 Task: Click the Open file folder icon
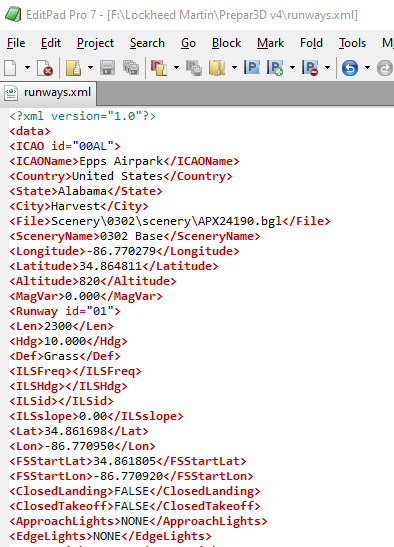[x=73, y=68]
